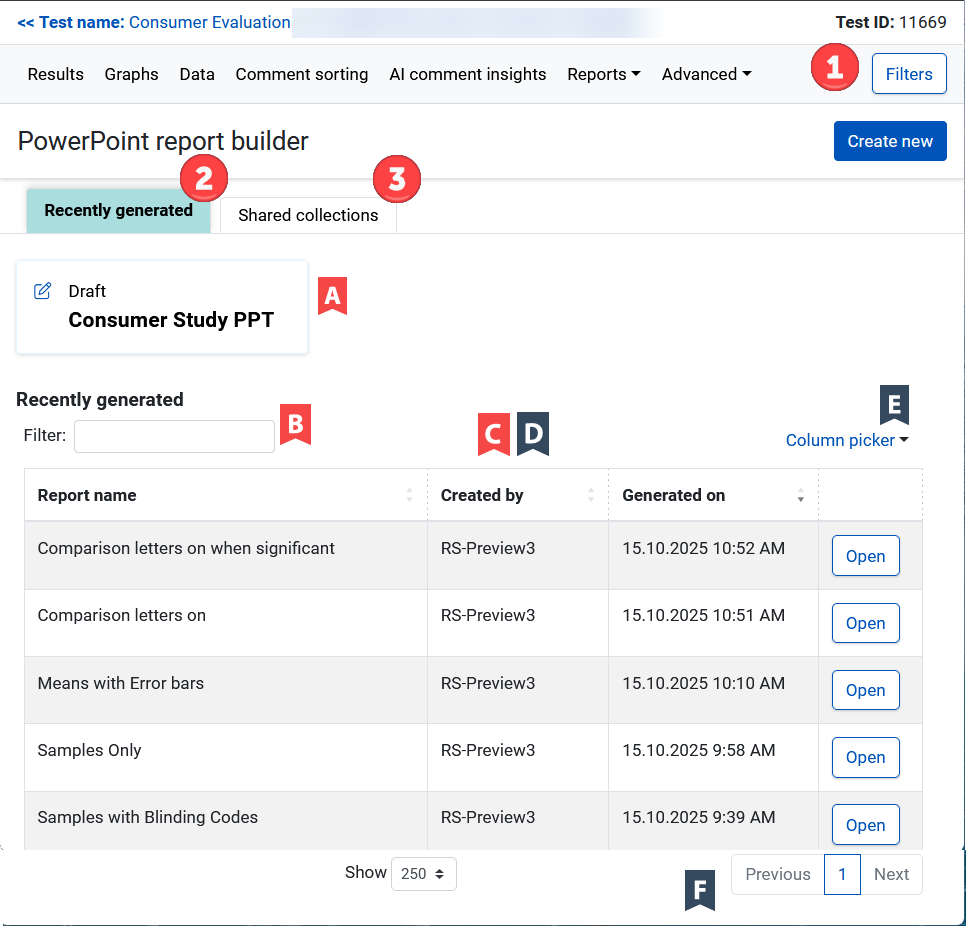Open the Advanced dropdown menu
966x926 pixels.
(706, 74)
